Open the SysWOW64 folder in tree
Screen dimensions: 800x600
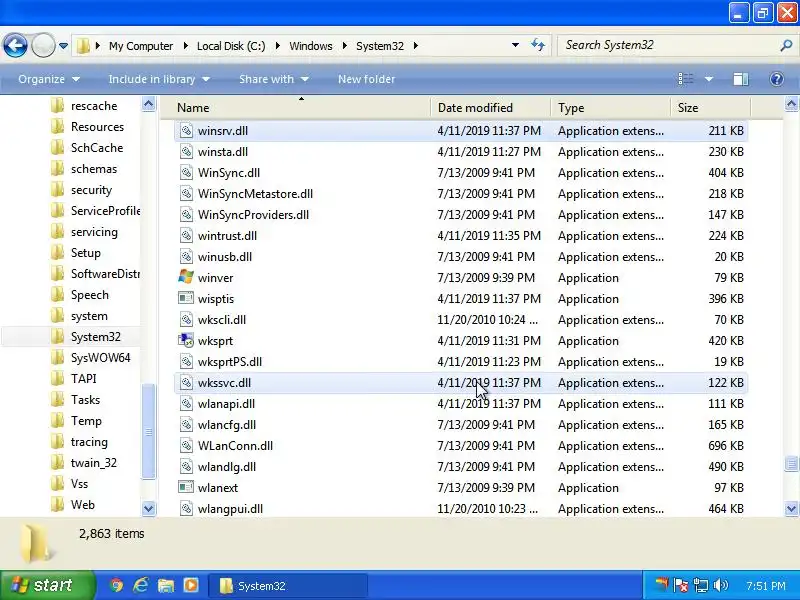point(101,358)
